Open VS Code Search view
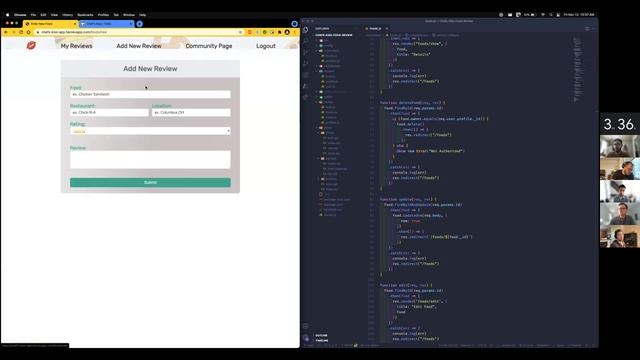The height and width of the screenshot is (360, 640). pyautogui.click(x=306, y=41)
